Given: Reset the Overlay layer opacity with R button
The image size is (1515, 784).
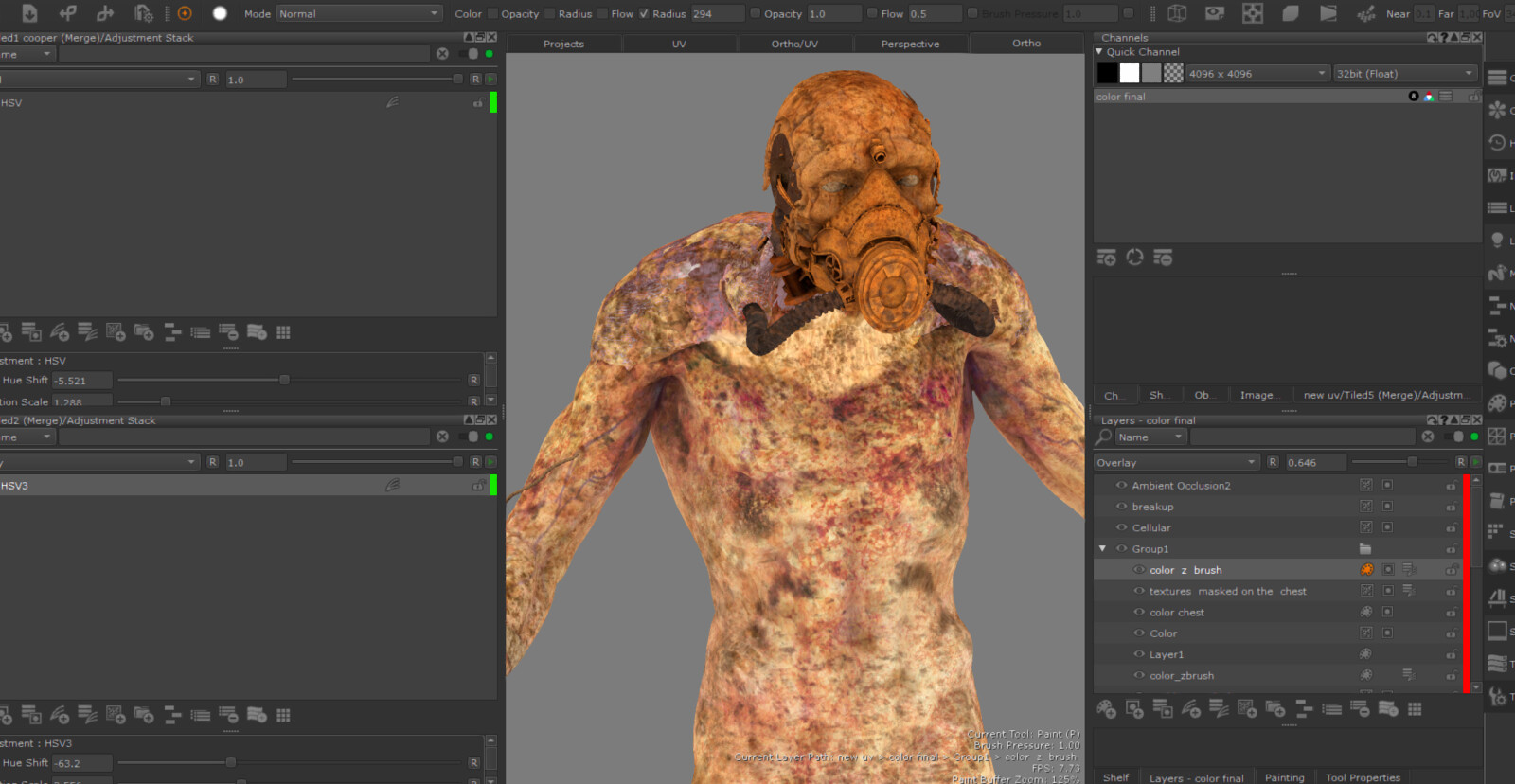Looking at the screenshot, I should [1273, 462].
